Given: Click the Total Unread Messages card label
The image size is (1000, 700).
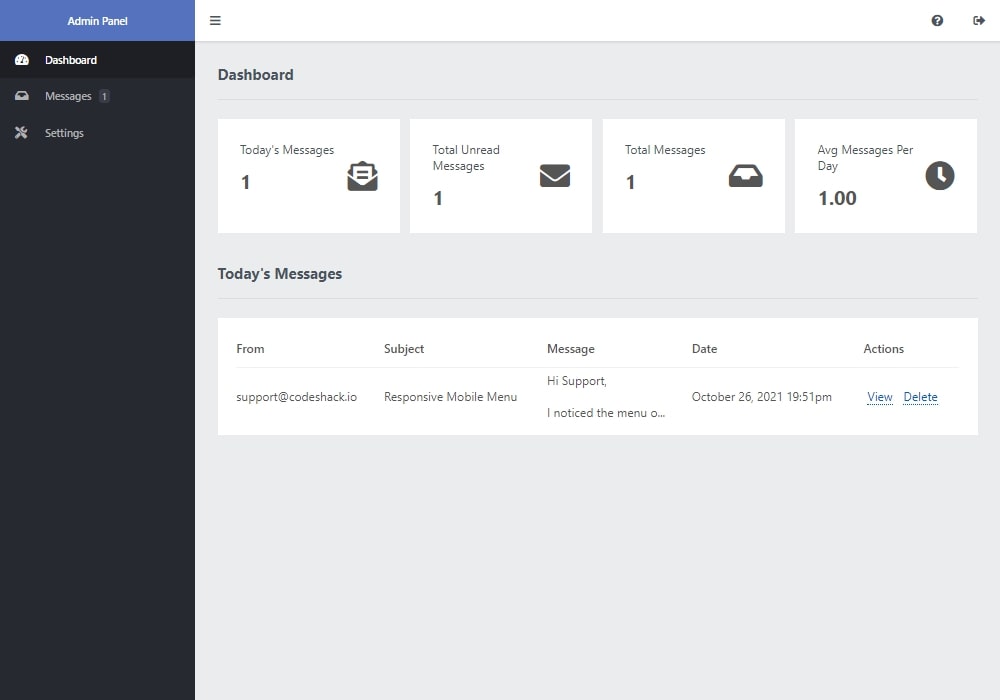Looking at the screenshot, I should (x=466, y=157).
